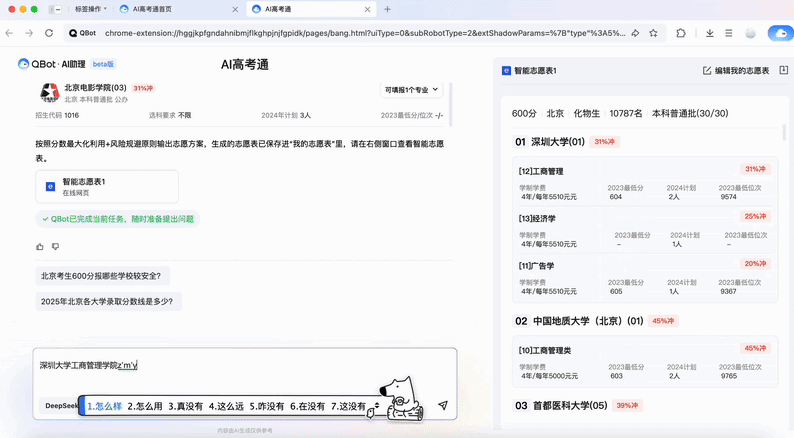Toggle the sidebar panel icon in title bar
Image resolution: width=794 pixels, height=438 pixels.
point(55,9)
